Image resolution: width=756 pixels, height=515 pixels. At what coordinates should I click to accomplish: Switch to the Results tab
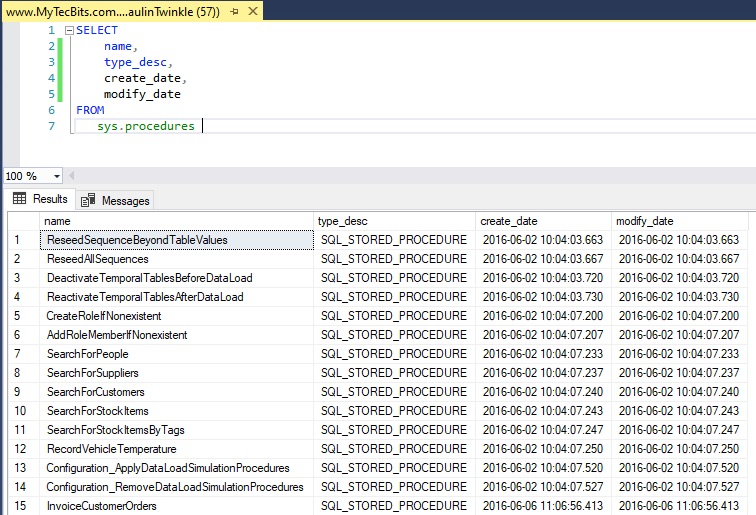click(x=40, y=199)
